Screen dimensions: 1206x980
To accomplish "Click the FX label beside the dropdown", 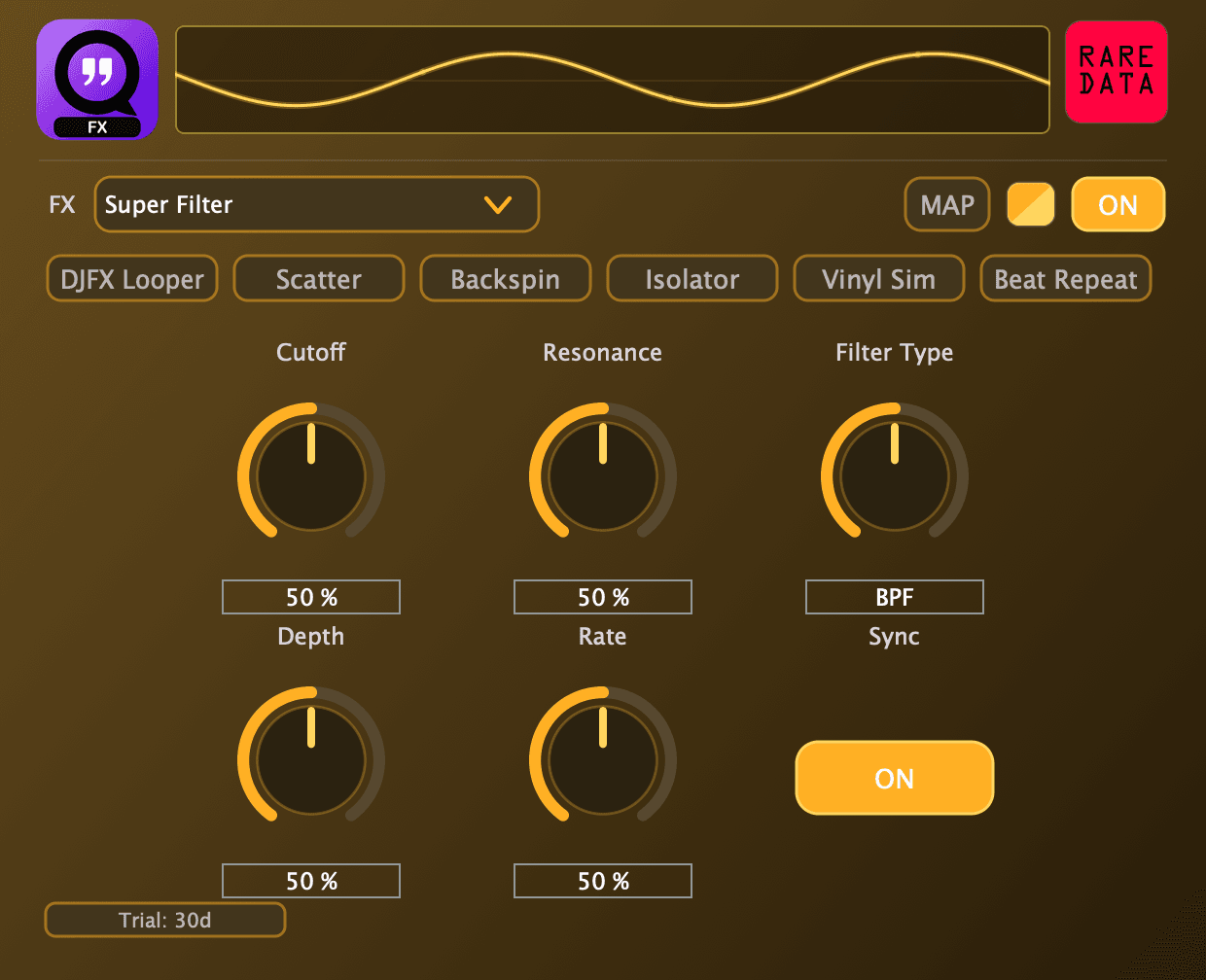I will (x=62, y=204).
